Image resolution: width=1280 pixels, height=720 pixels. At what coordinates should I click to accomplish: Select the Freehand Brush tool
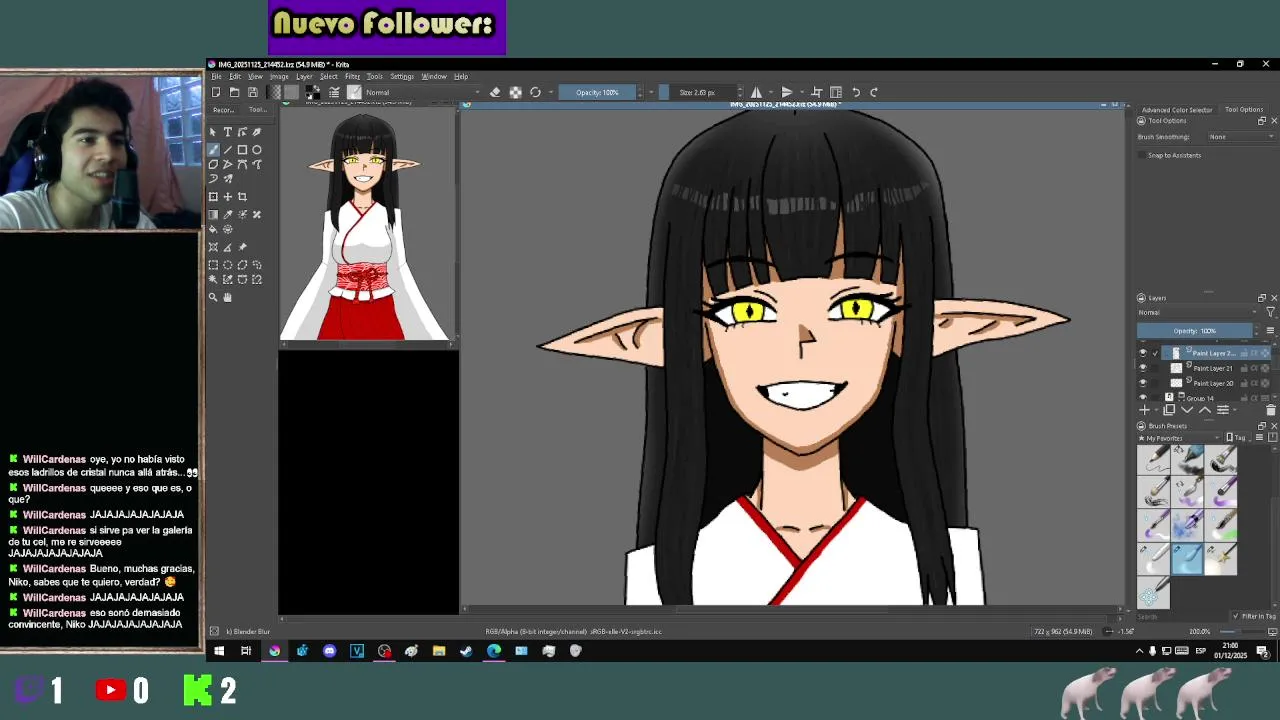click(x=213, y=149)
